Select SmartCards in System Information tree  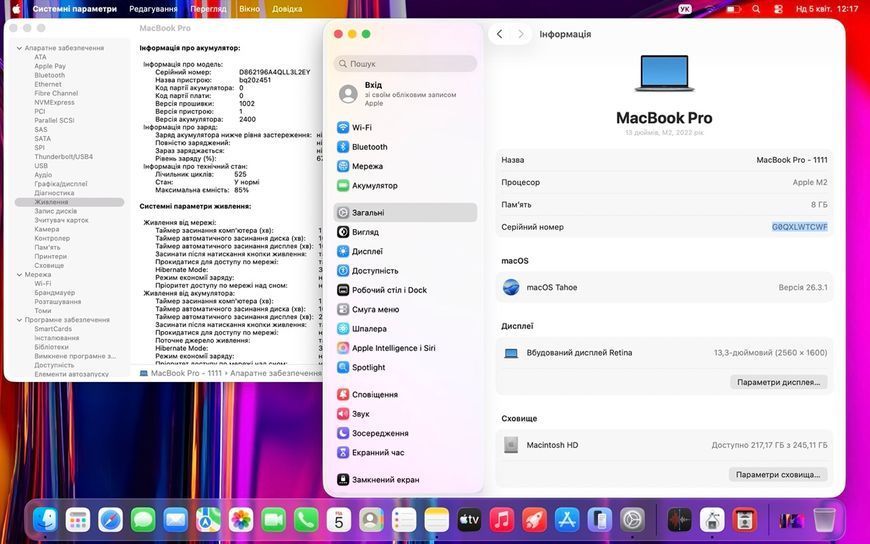pos(53,329)
